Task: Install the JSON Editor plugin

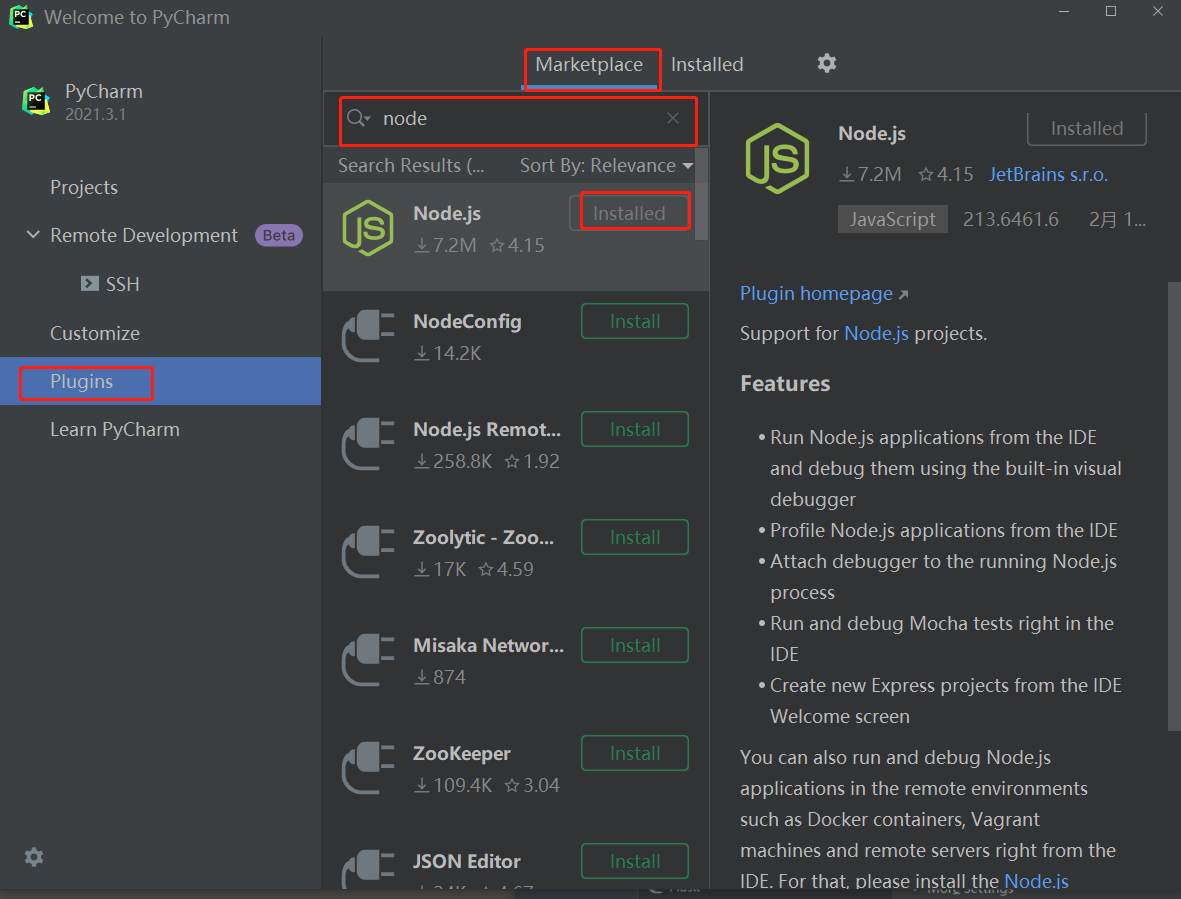Action: (635, 861)
